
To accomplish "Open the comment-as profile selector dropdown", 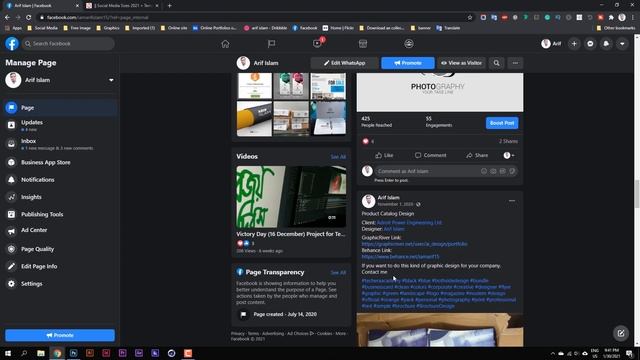I will coord(509,155).
